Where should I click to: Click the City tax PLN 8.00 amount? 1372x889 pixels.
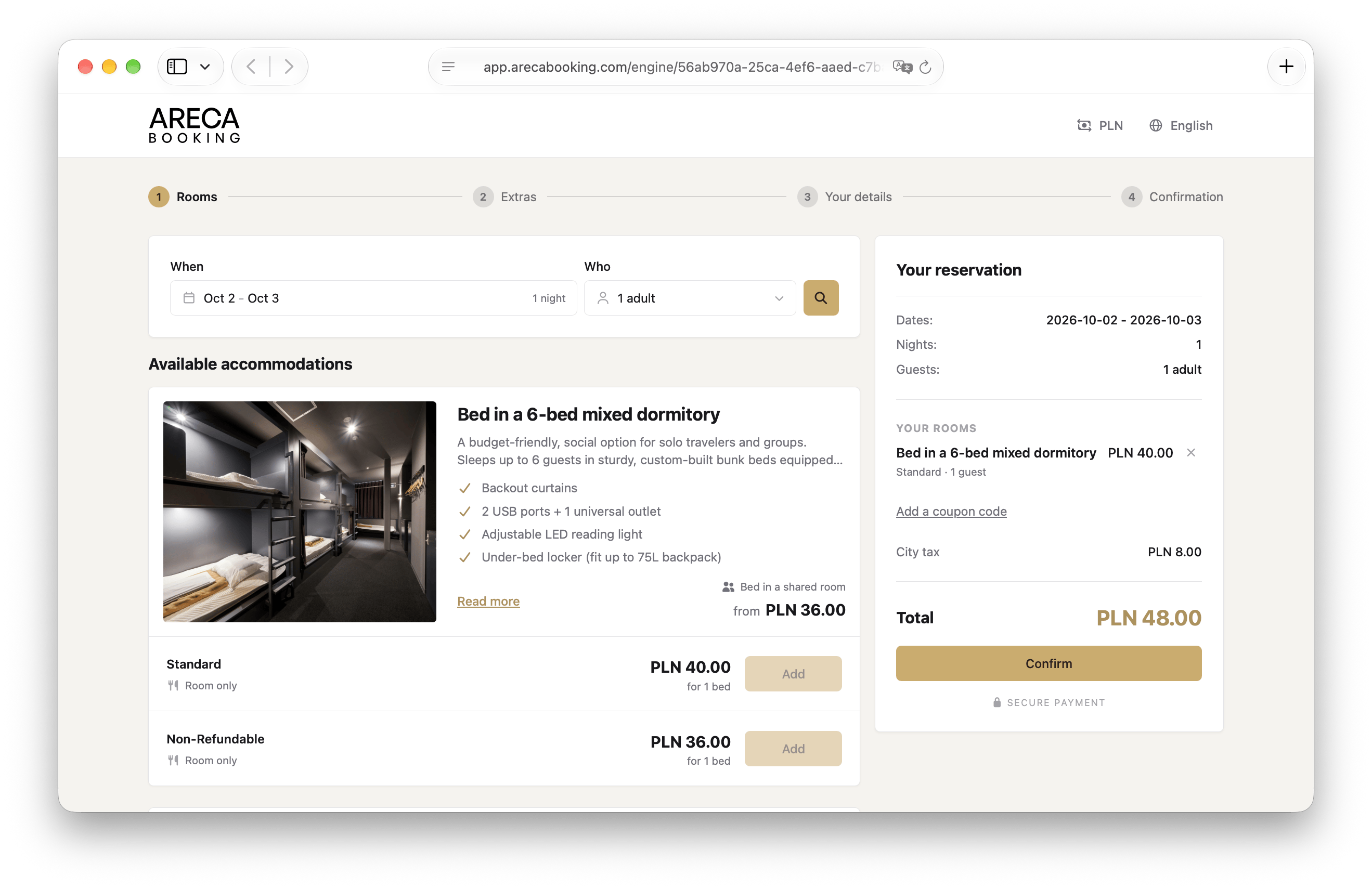coord(1174,552)
